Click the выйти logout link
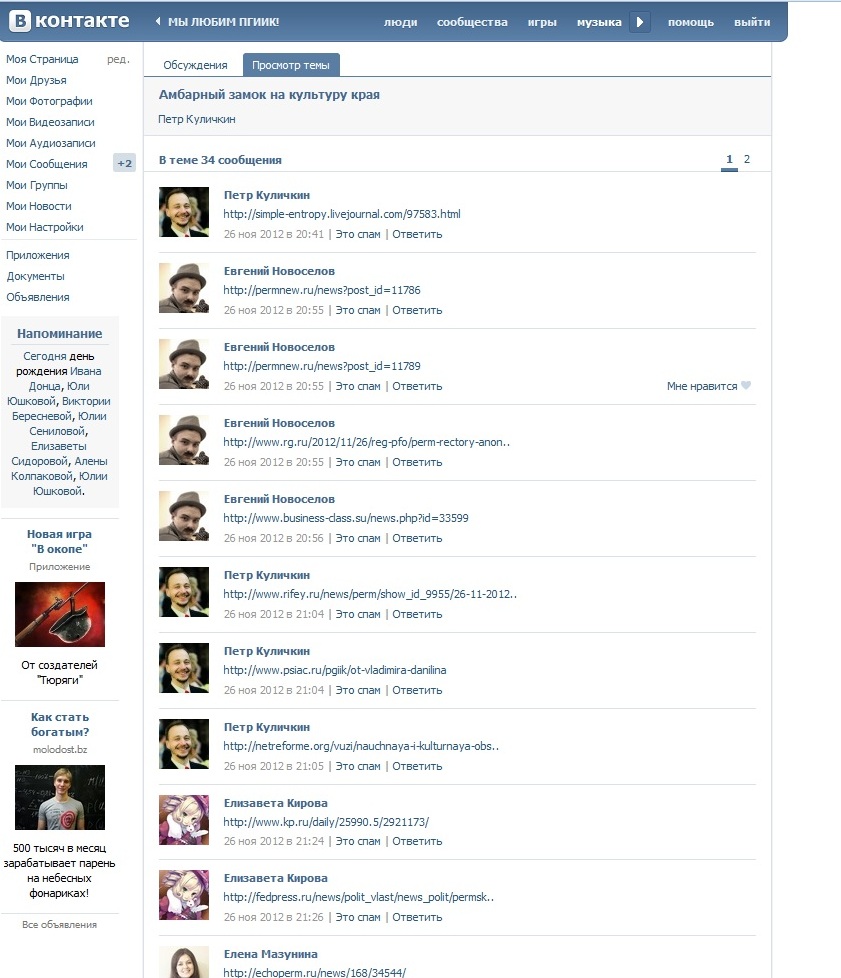The width and height of the screenshot is (841, 978). (752, 22)
